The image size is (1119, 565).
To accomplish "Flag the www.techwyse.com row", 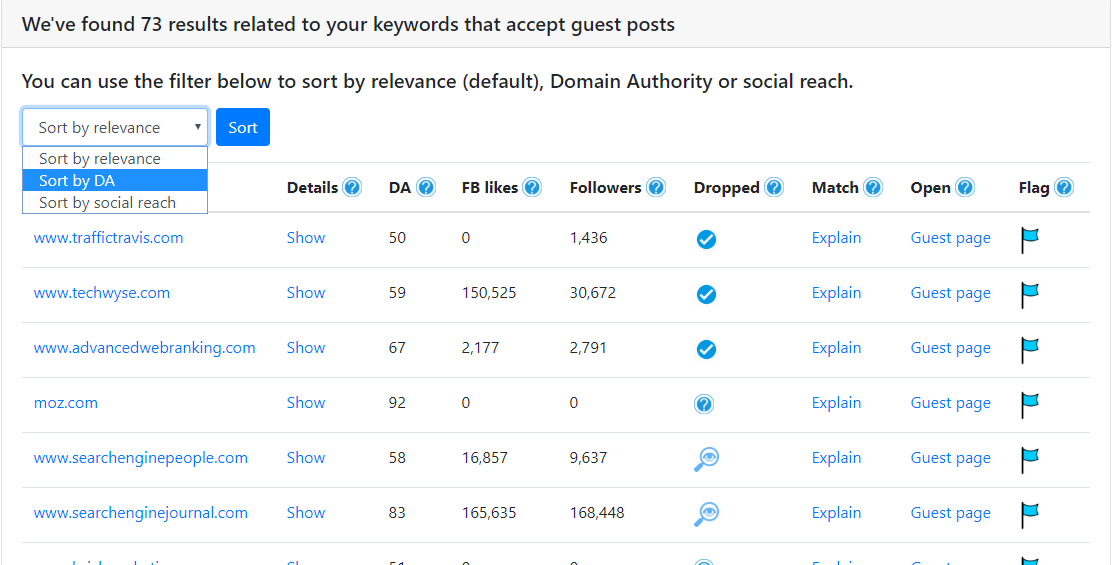I will [1029, 295].
